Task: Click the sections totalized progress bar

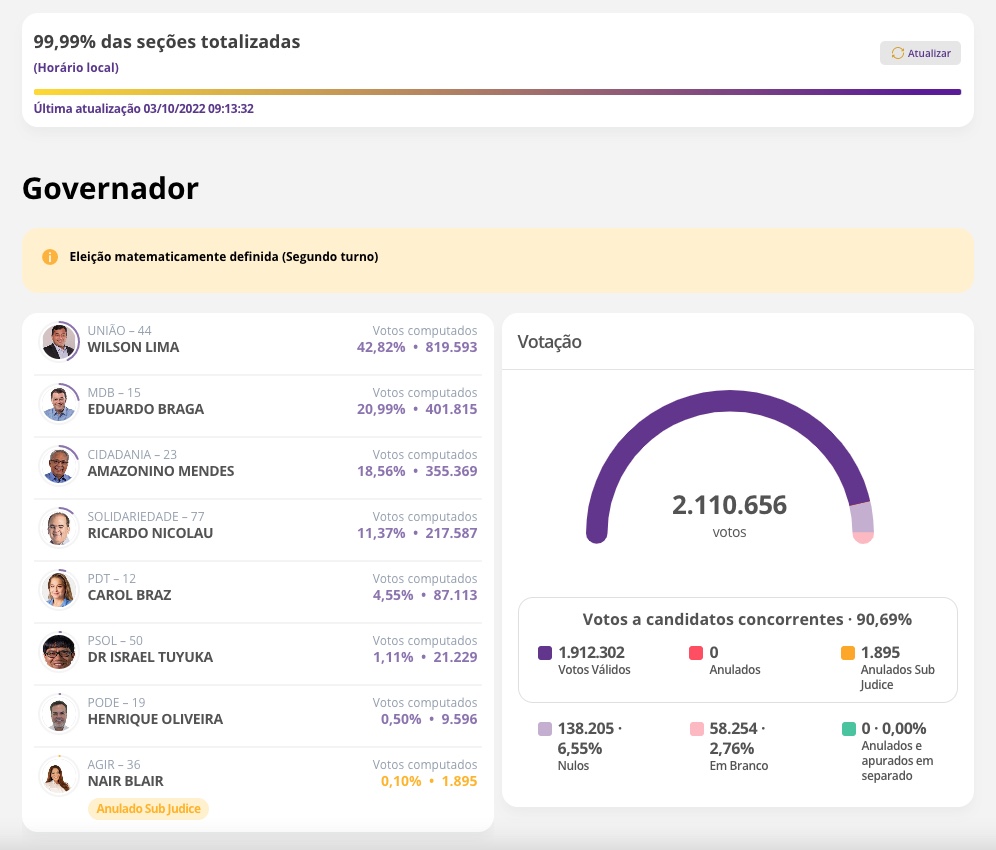Action: pos(497,92)
